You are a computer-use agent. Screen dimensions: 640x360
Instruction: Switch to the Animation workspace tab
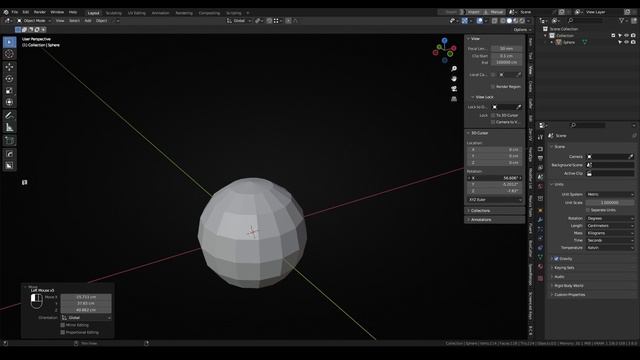[x=160, y=13]
